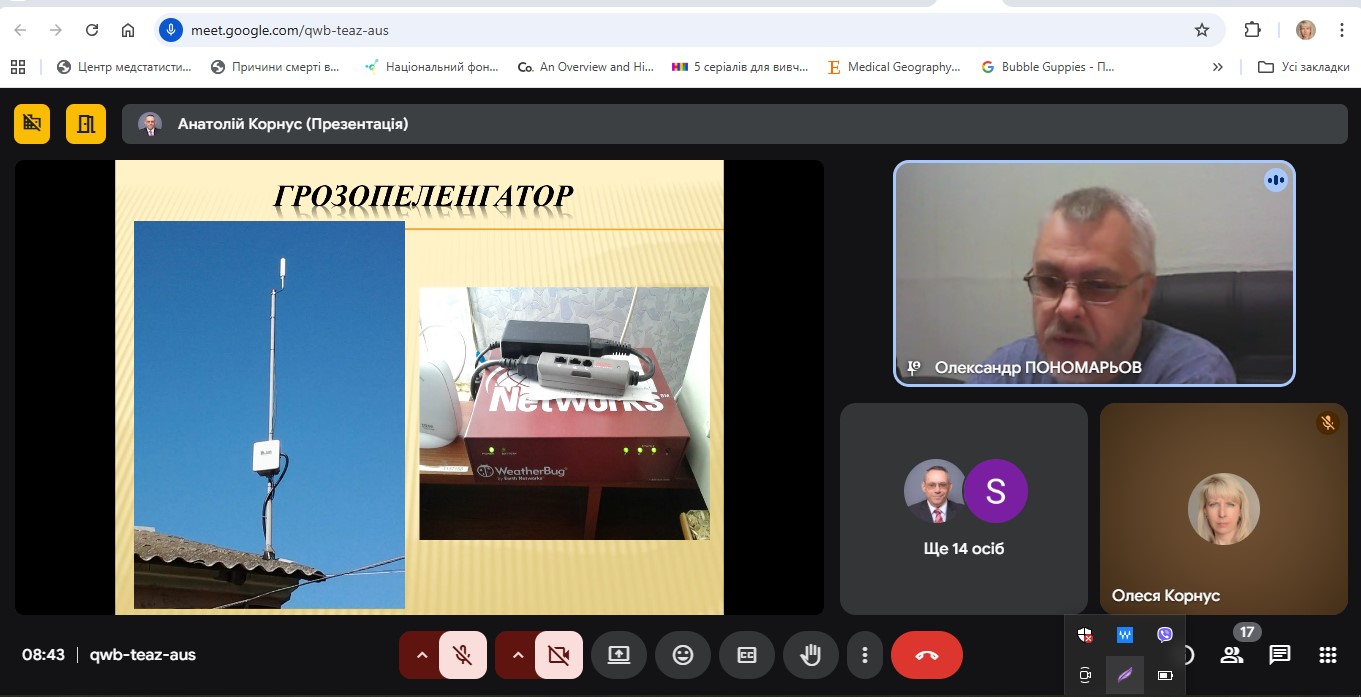Open the people list showing 17 participants
Image resolution: width=1361 pixels, height=697 pixels.
[x=1232, y=655]
